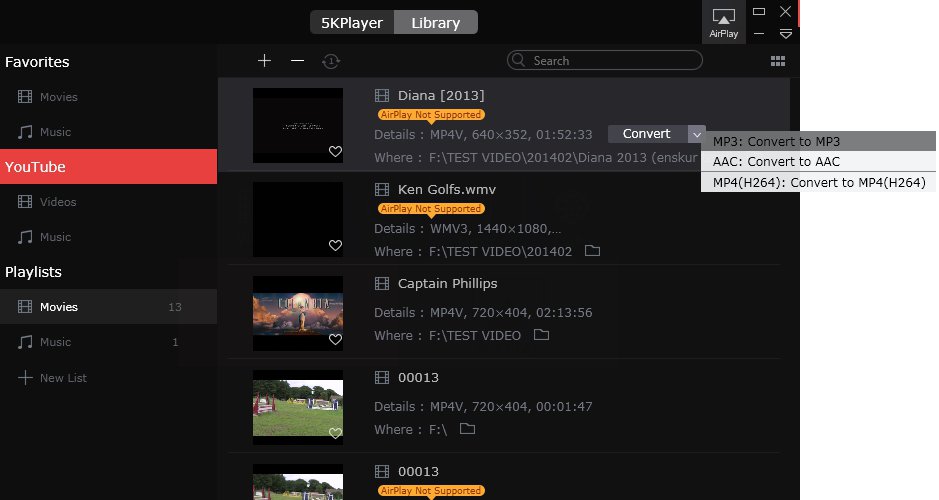The width and height of the screenshot is (939, 500).
Task: Click the Convert button
Action: pyautogui.click(x=647, y=134)
